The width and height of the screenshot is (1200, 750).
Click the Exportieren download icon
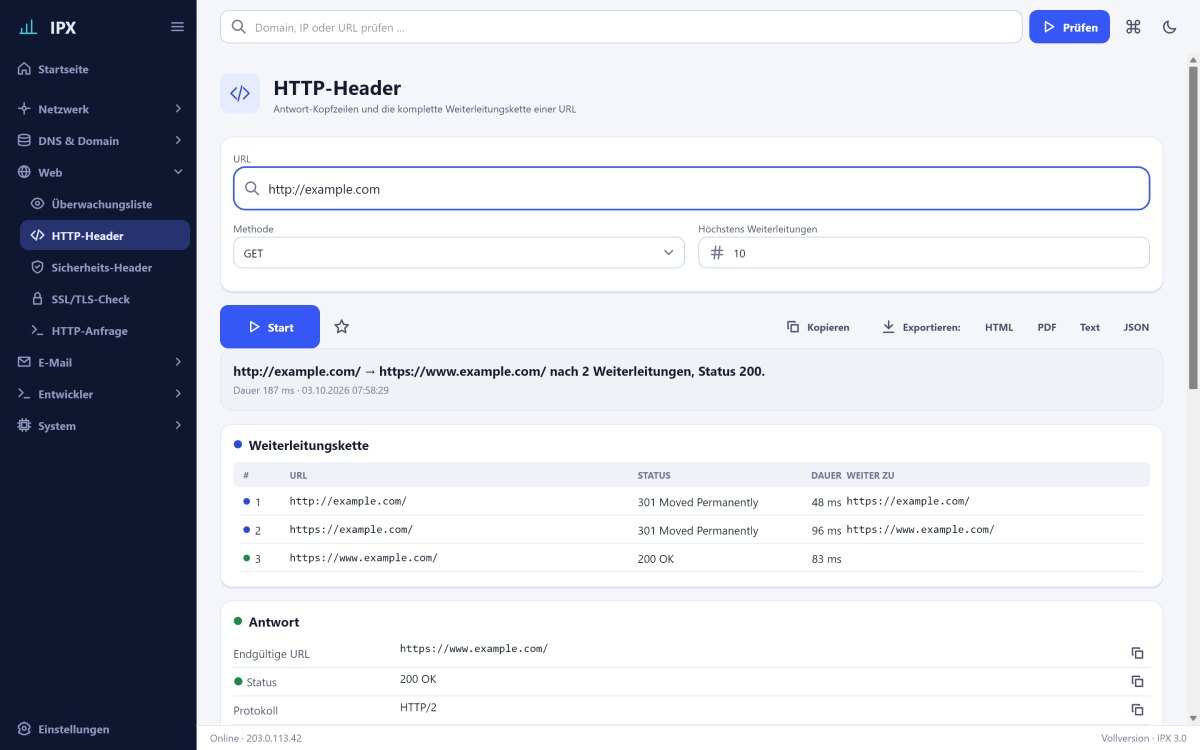point(888,327)
